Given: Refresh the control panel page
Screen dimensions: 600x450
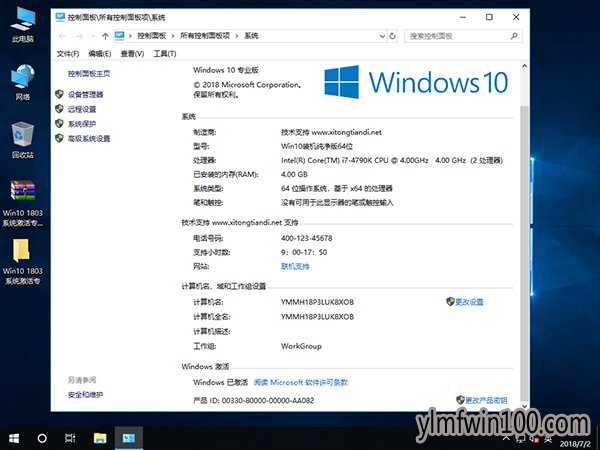Looking at the screenshot, I should click(x=393, y=36).
